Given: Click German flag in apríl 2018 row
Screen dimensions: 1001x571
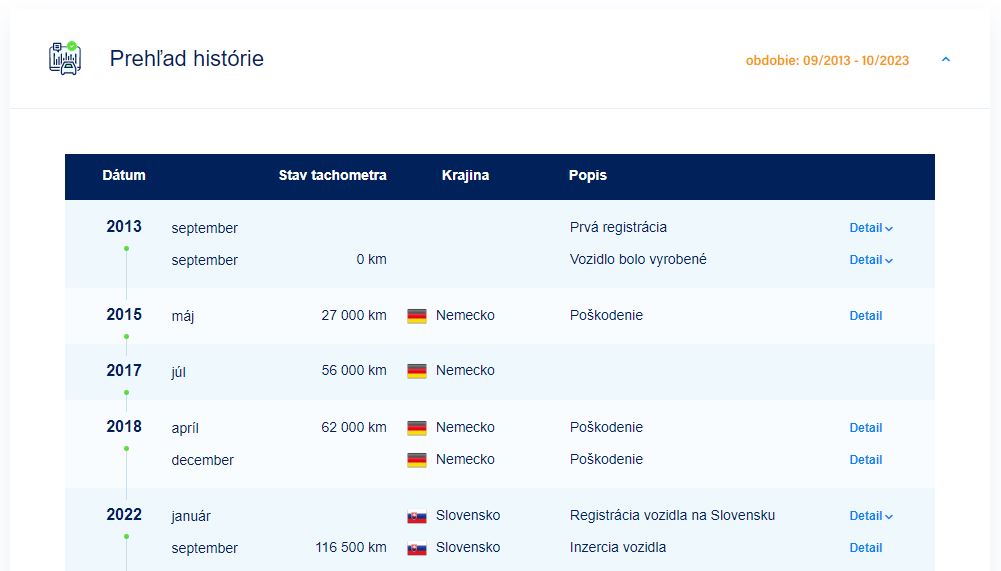Looking at the screenshot, I should (417, 428).
